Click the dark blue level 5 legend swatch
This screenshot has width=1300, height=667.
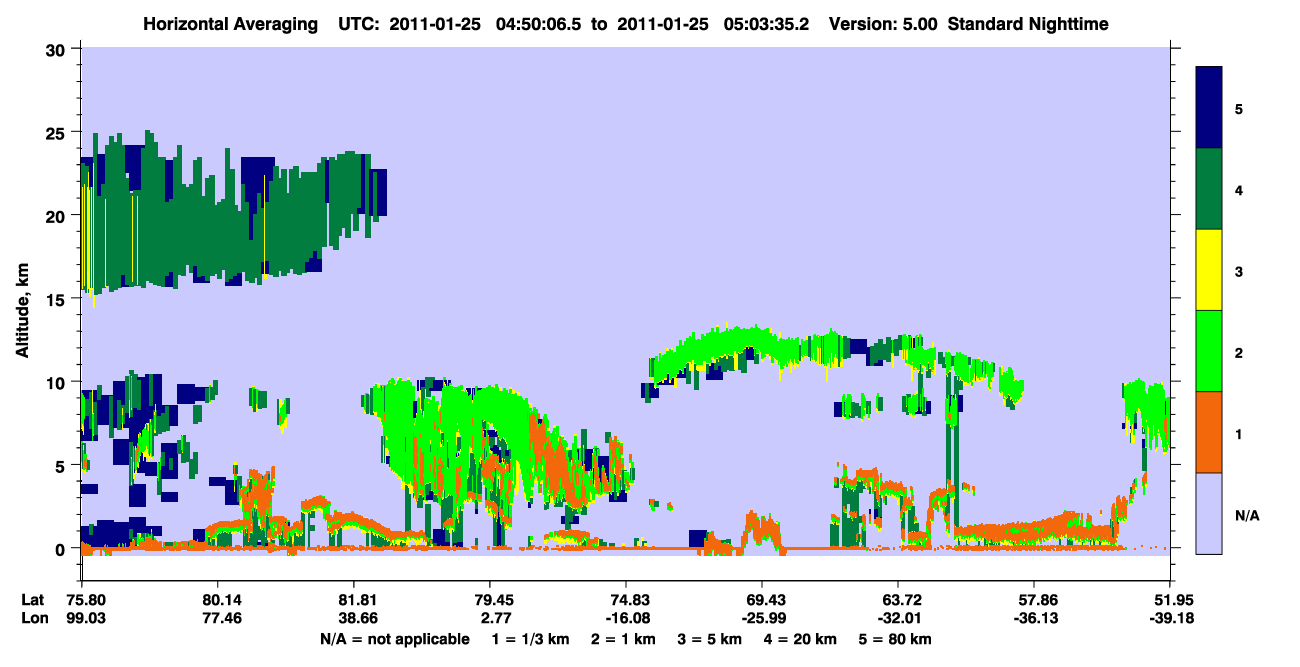pyautogui.click(x=1209, y=107)
